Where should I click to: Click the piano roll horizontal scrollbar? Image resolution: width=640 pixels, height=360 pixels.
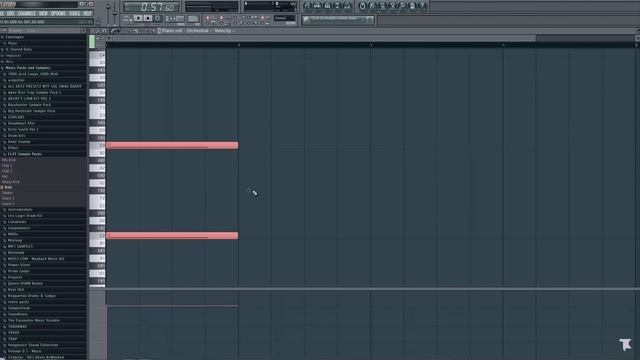click(320, 38)
